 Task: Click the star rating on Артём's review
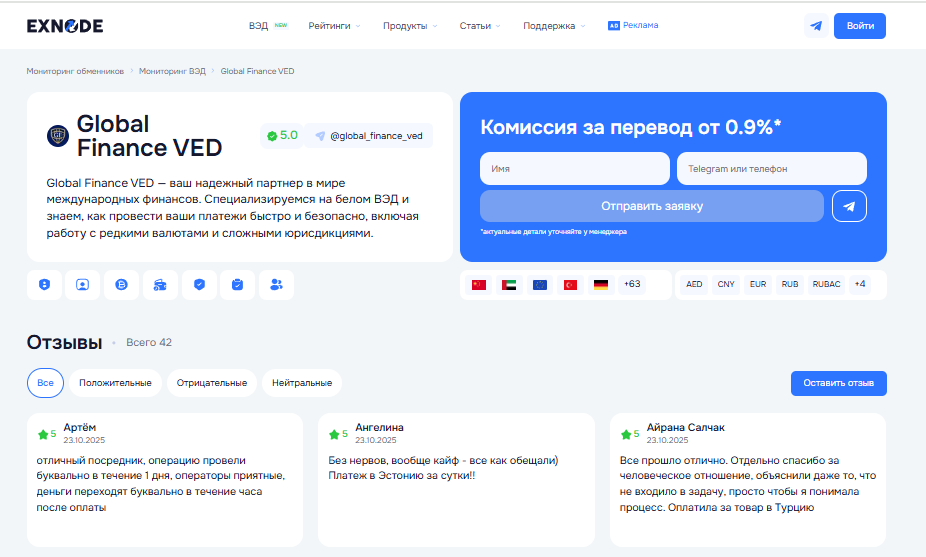pos(47,434)
